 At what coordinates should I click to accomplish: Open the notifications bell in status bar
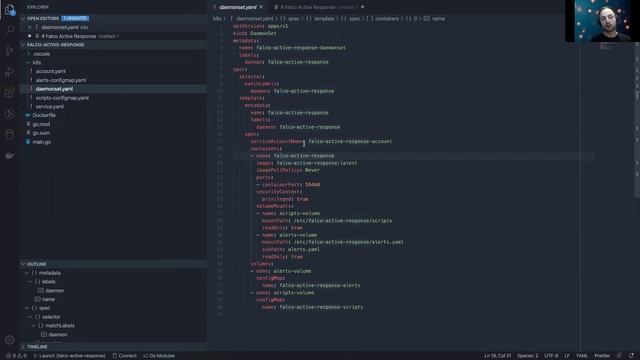(x=631, y=356)
